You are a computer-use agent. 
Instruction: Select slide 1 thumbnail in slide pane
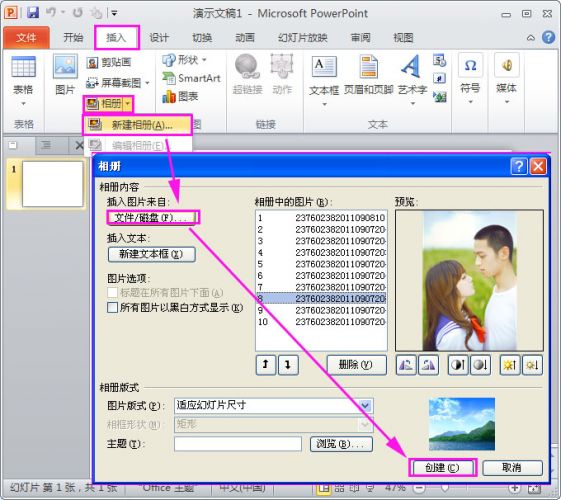(x=53, y=184)
